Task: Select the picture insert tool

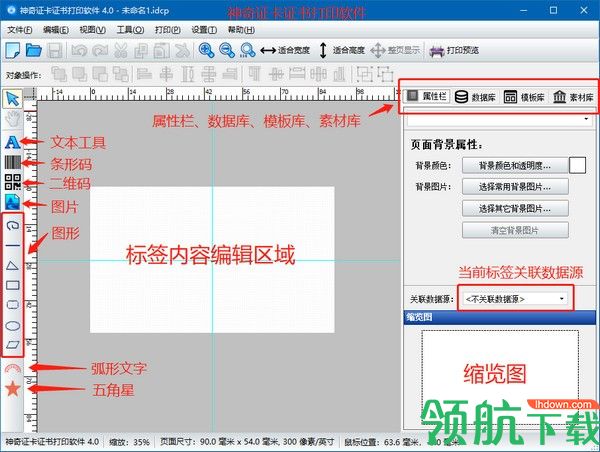Action: click(13, 202)
